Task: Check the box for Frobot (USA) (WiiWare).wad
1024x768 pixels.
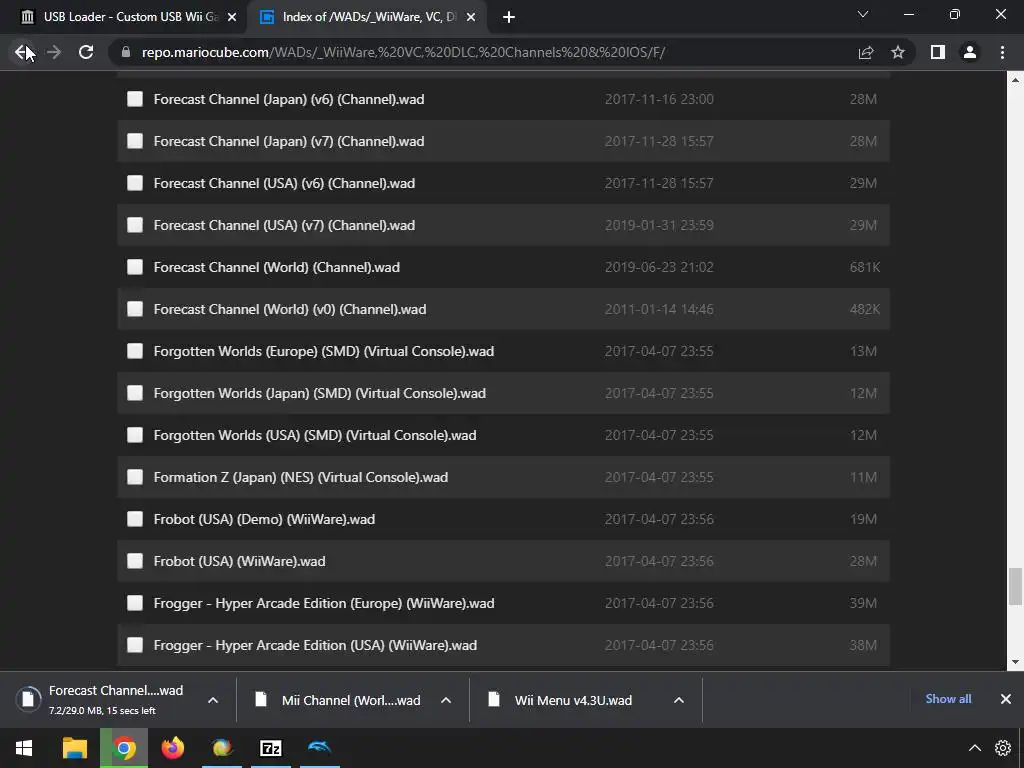Action: pos(135,560)
